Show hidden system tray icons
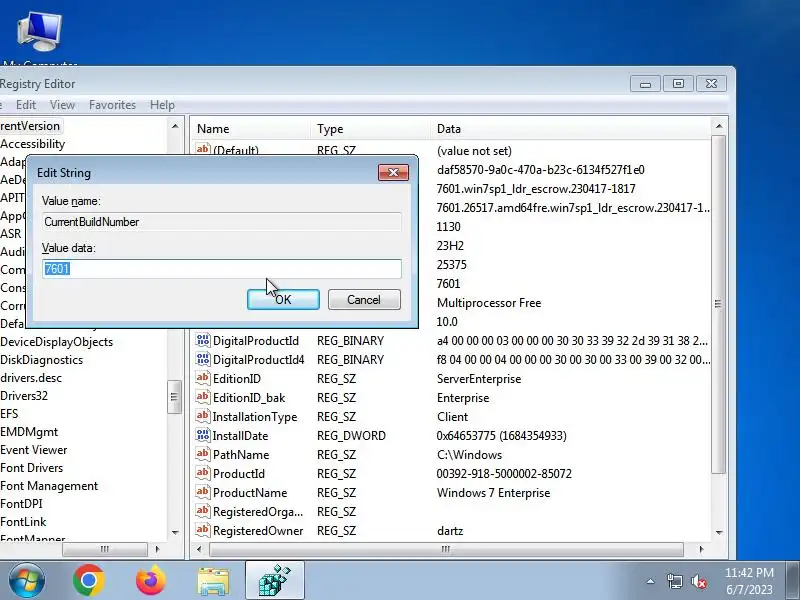 click(651, 581)
